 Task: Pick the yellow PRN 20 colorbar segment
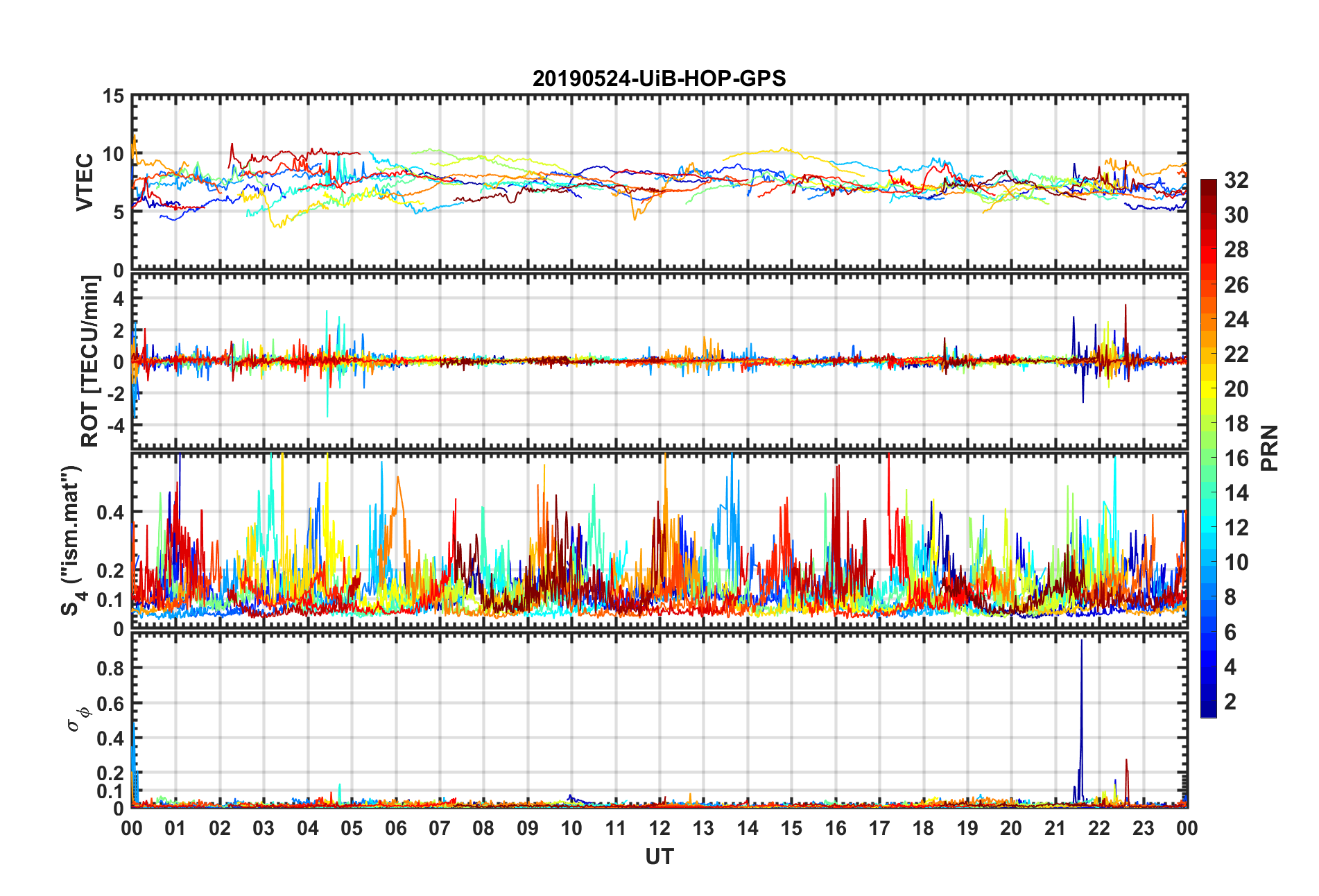(x=1208, y=388)
